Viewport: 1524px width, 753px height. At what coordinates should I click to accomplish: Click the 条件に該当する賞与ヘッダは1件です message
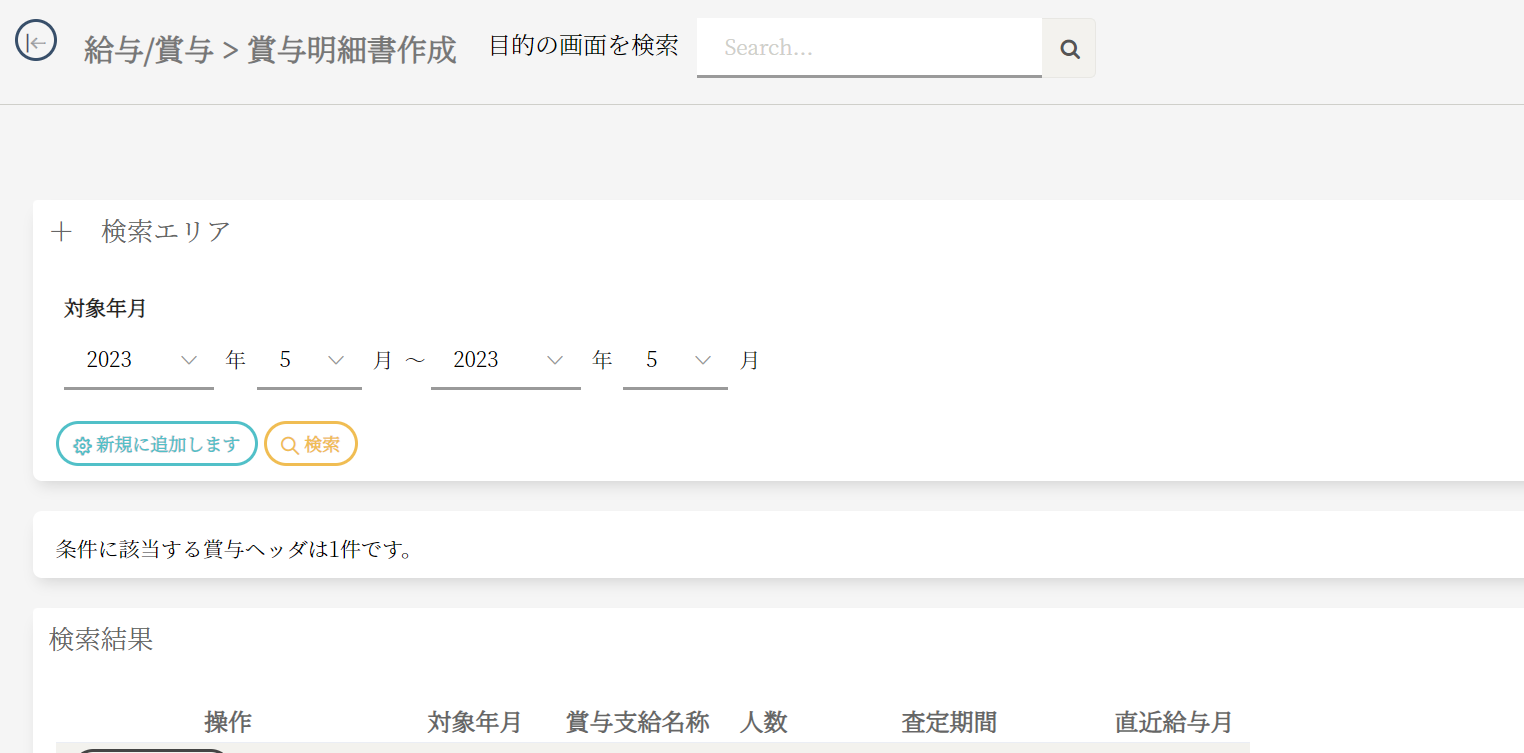(235, 549)
